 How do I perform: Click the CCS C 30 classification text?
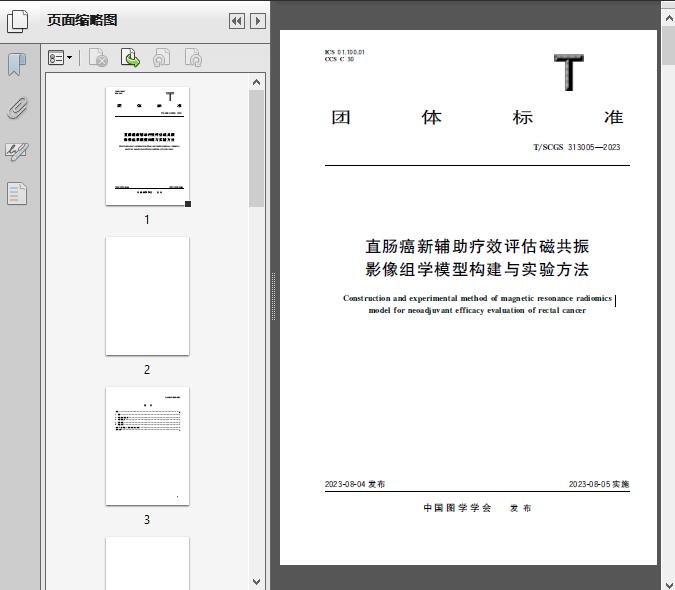[x=339, y=59]
